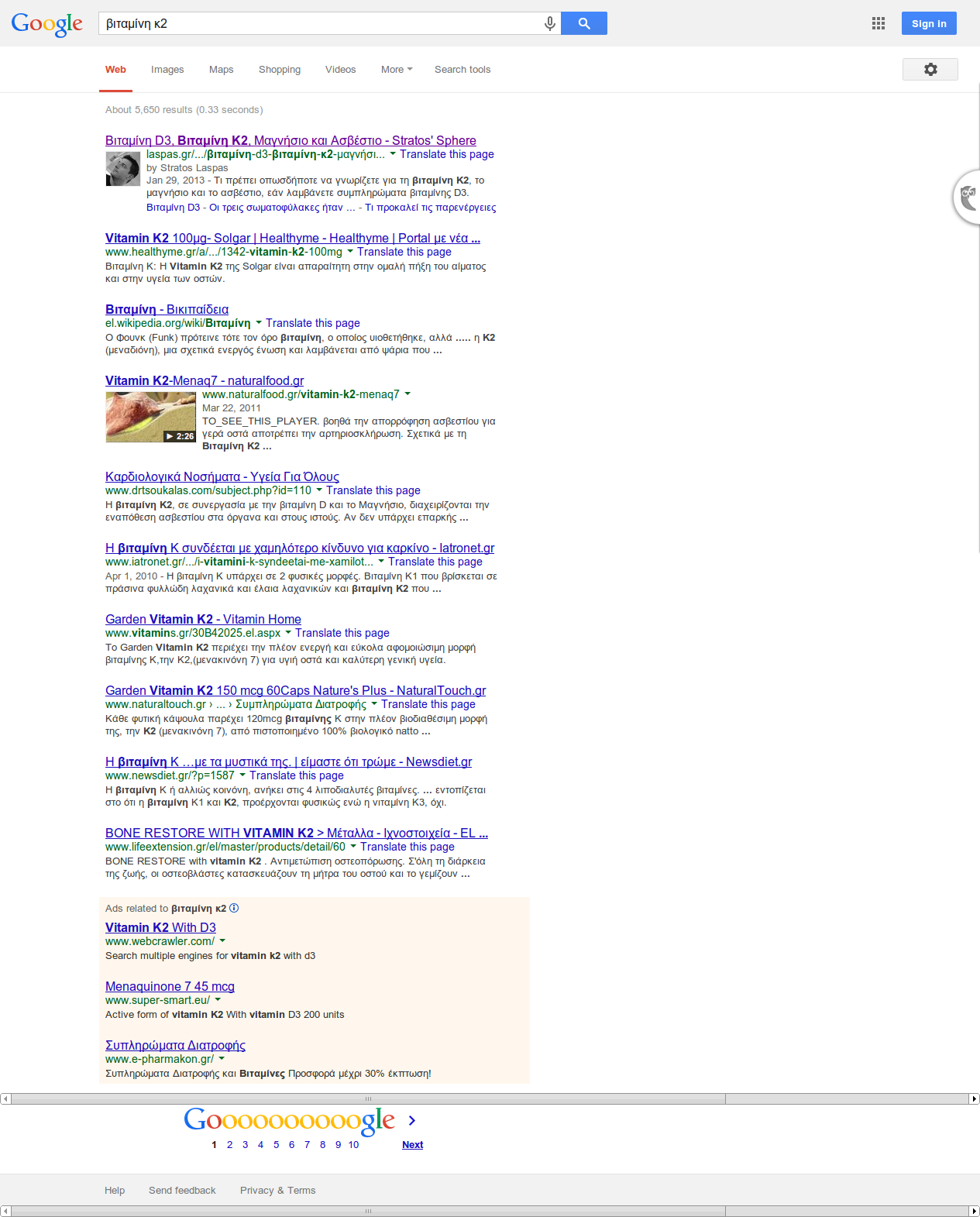Translate the el.wikipedia.org page
The width and height of the screenshot is (980, 1217).
[x=313, y=323]
